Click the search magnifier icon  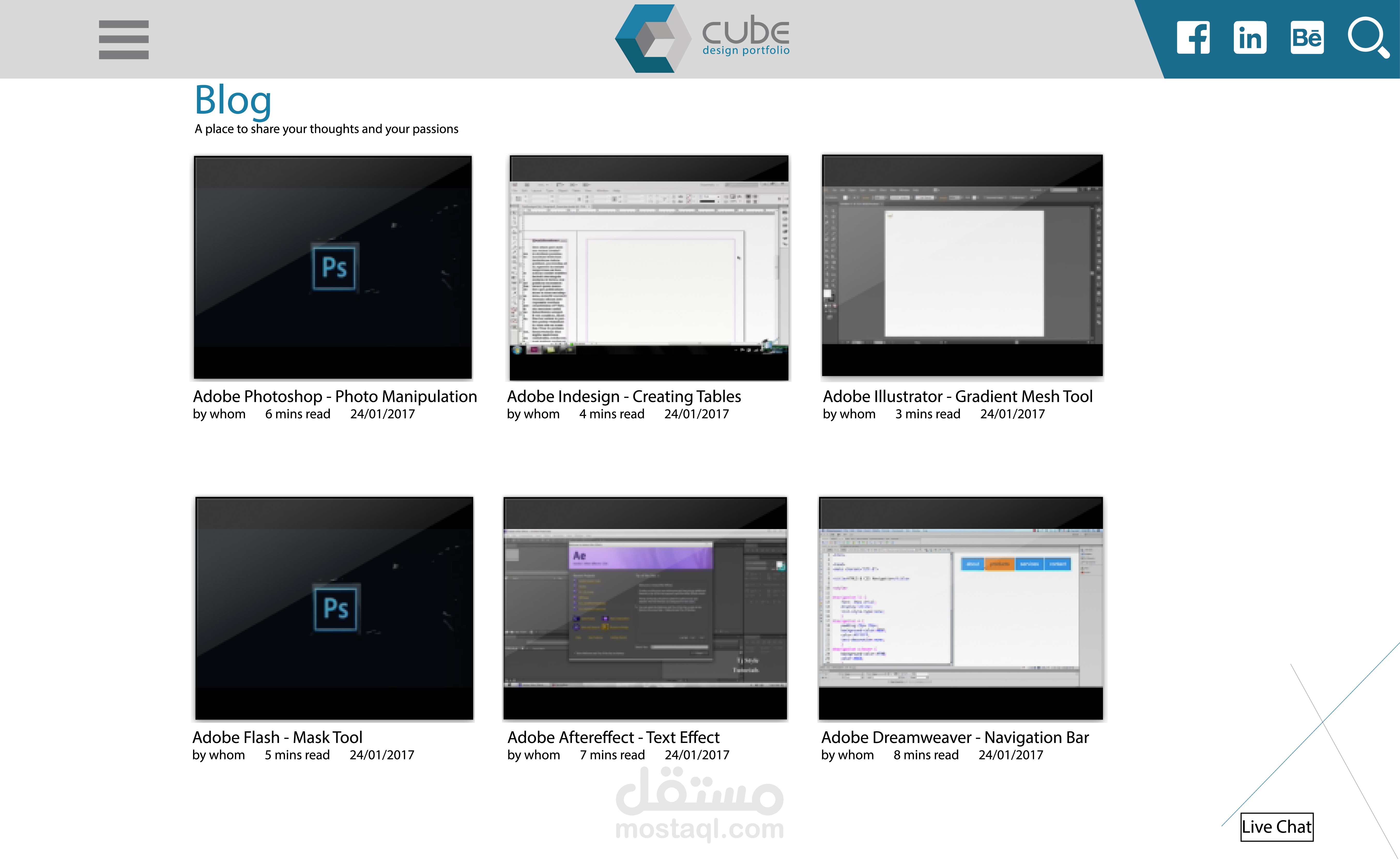[x=1367, y=37]
